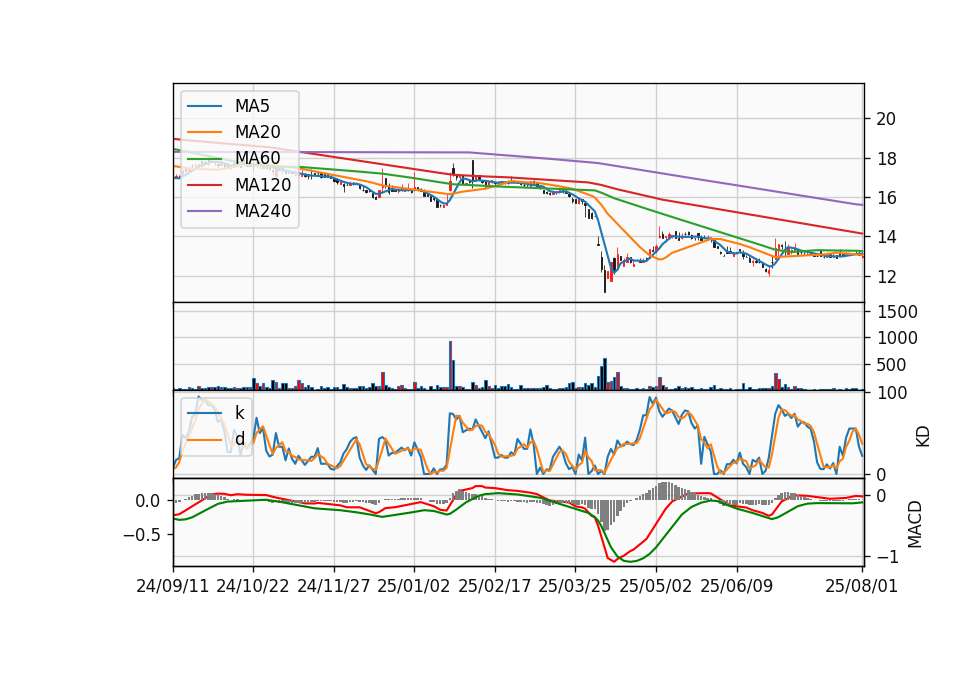Screen dimensions: 960x690
Task: Click the price axis value 14
Action: (886, 237)
